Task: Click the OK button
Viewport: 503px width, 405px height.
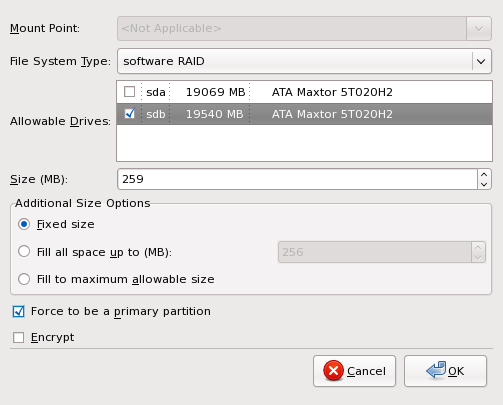Action: point(445,371)
